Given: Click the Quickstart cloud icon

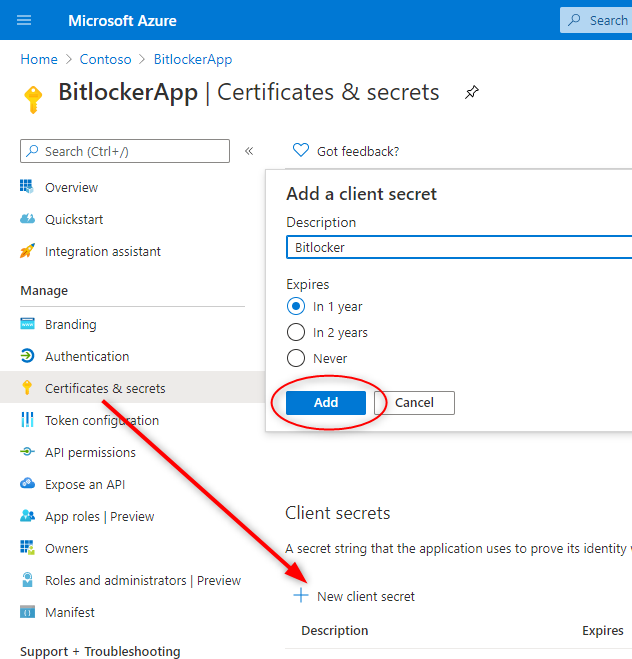Looking at the screenshot, I should pyautogui.click(x=27, y=219).
